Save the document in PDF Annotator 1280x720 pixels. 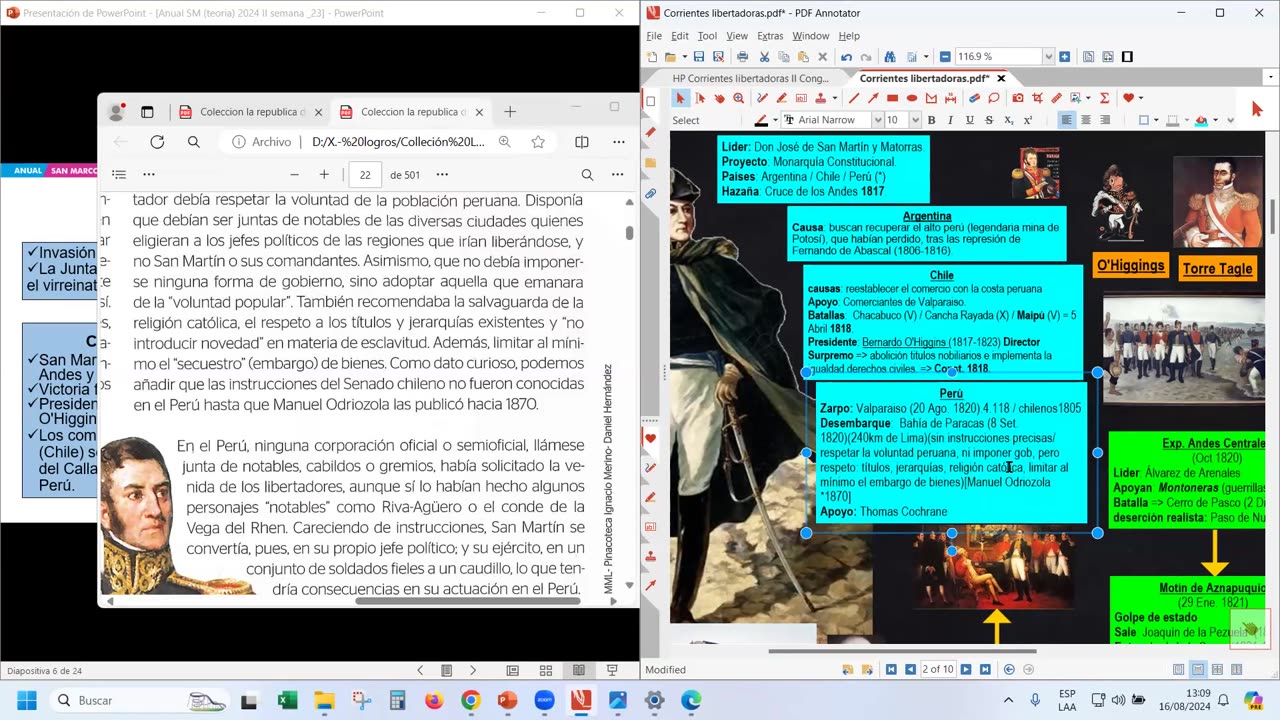tap(698, 57)
